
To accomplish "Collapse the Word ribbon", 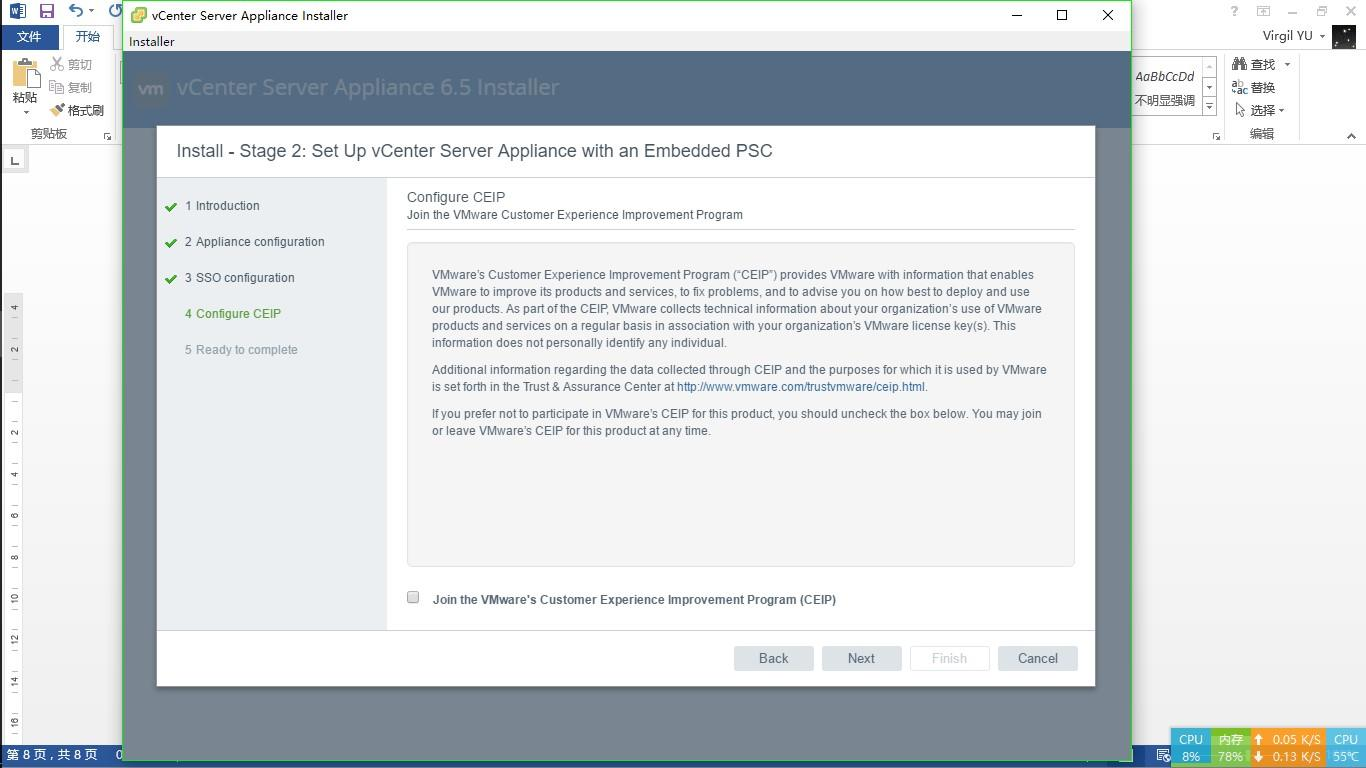I will [x=1351, y=136].
